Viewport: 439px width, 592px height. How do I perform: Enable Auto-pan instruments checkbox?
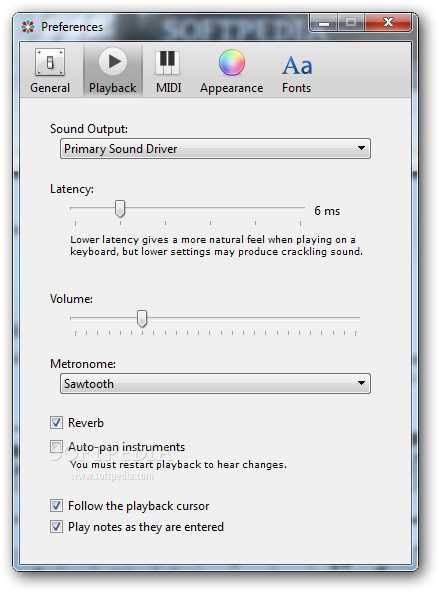(x=56, y=447)
